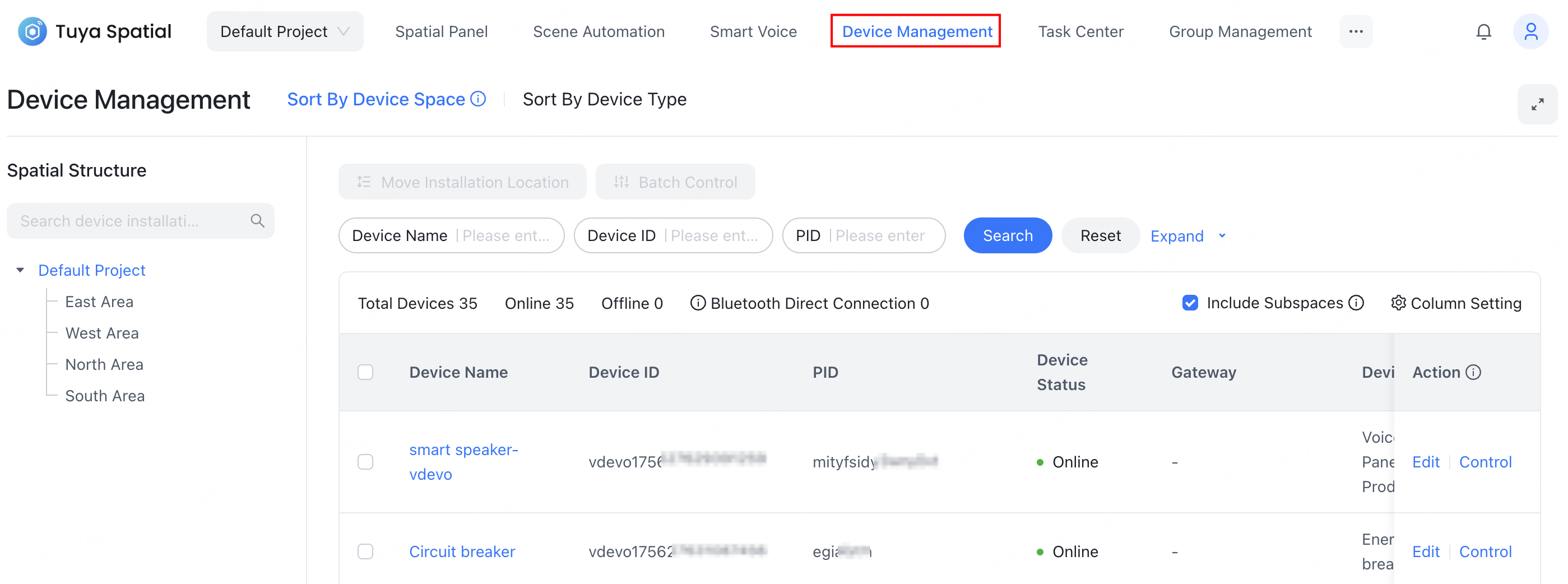Click info icon beside Sort By Device Space

point(479,99)
